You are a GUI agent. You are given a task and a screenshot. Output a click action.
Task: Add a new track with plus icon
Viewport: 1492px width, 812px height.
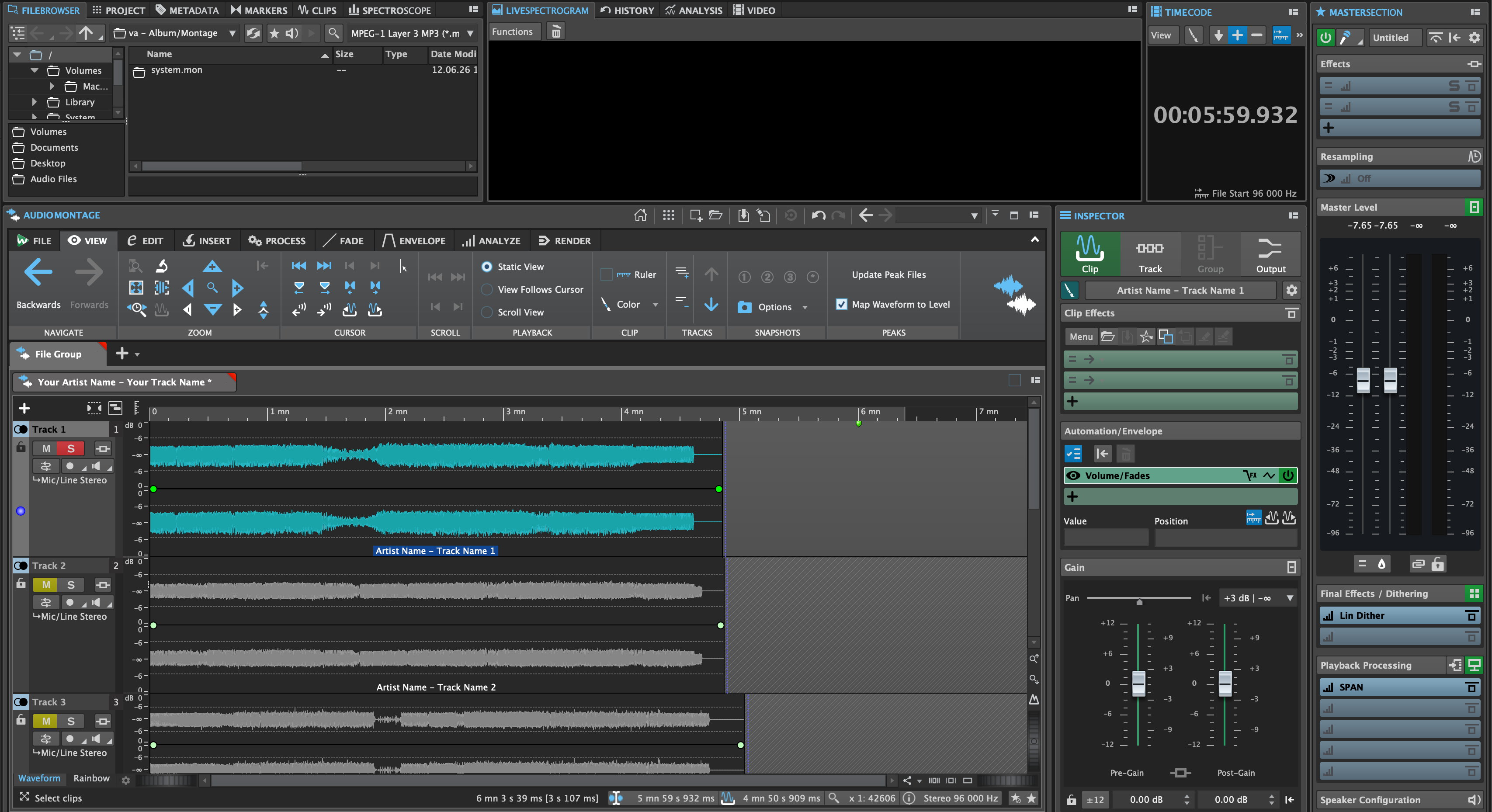click(24, 408)
